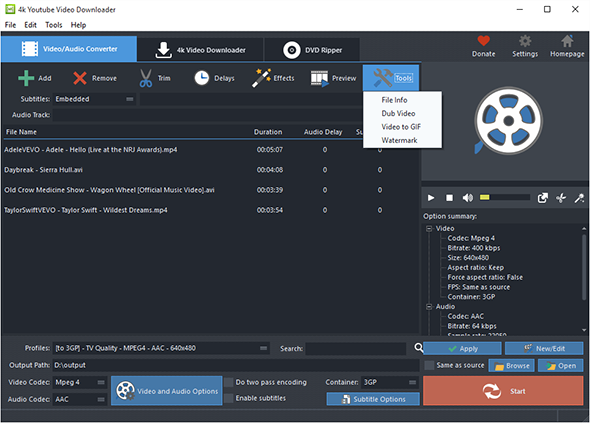Click Browse for output path
The image size is (590, 423).
pos(511,365)
